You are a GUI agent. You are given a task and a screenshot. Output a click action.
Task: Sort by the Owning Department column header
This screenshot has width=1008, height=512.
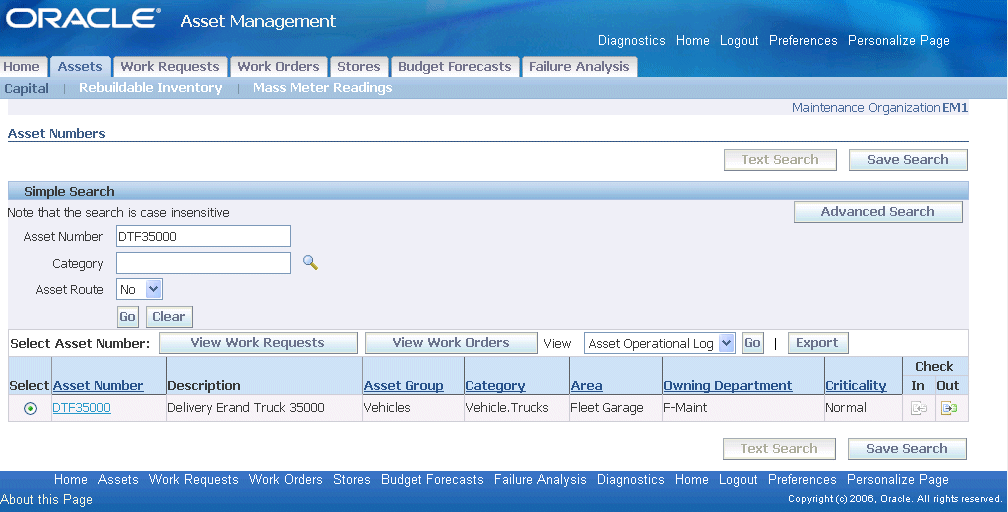728,385
